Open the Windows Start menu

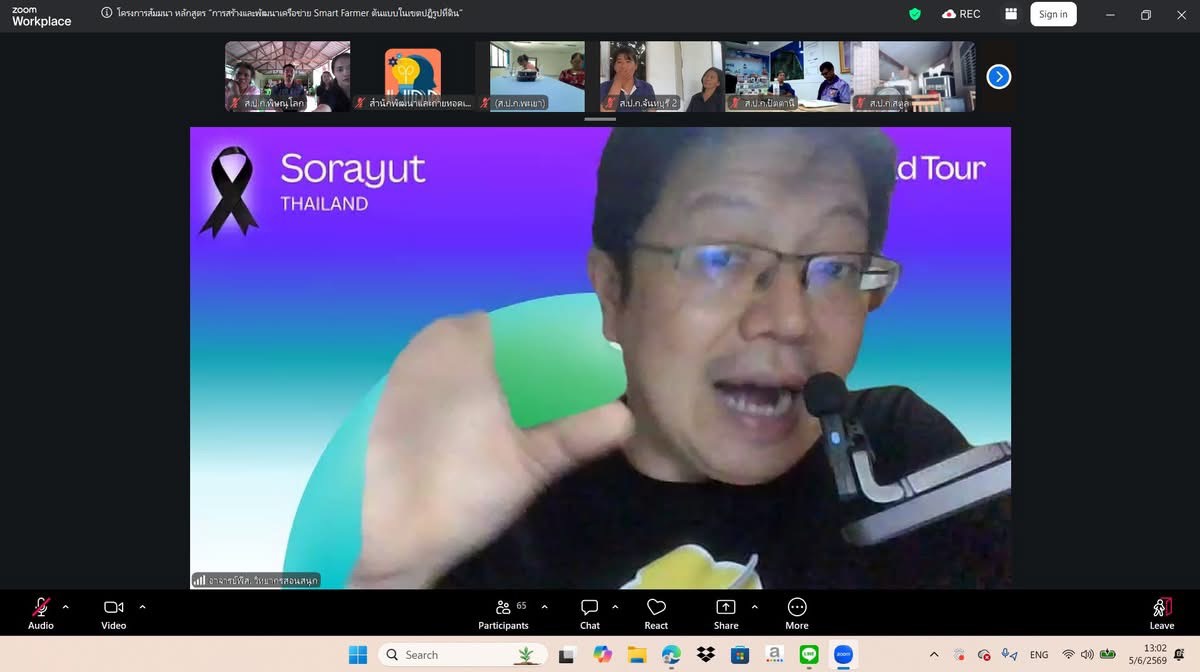(357, 655)
